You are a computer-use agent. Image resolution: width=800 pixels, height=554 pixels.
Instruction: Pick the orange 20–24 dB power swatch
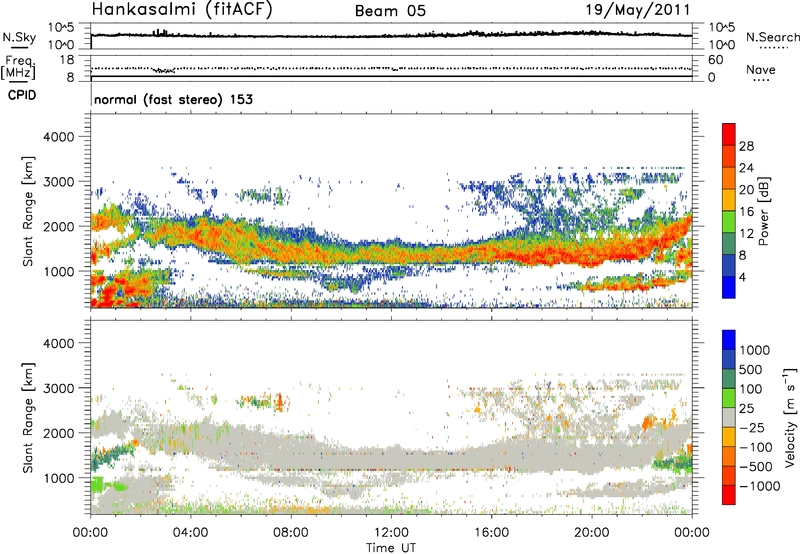point(729,178)
